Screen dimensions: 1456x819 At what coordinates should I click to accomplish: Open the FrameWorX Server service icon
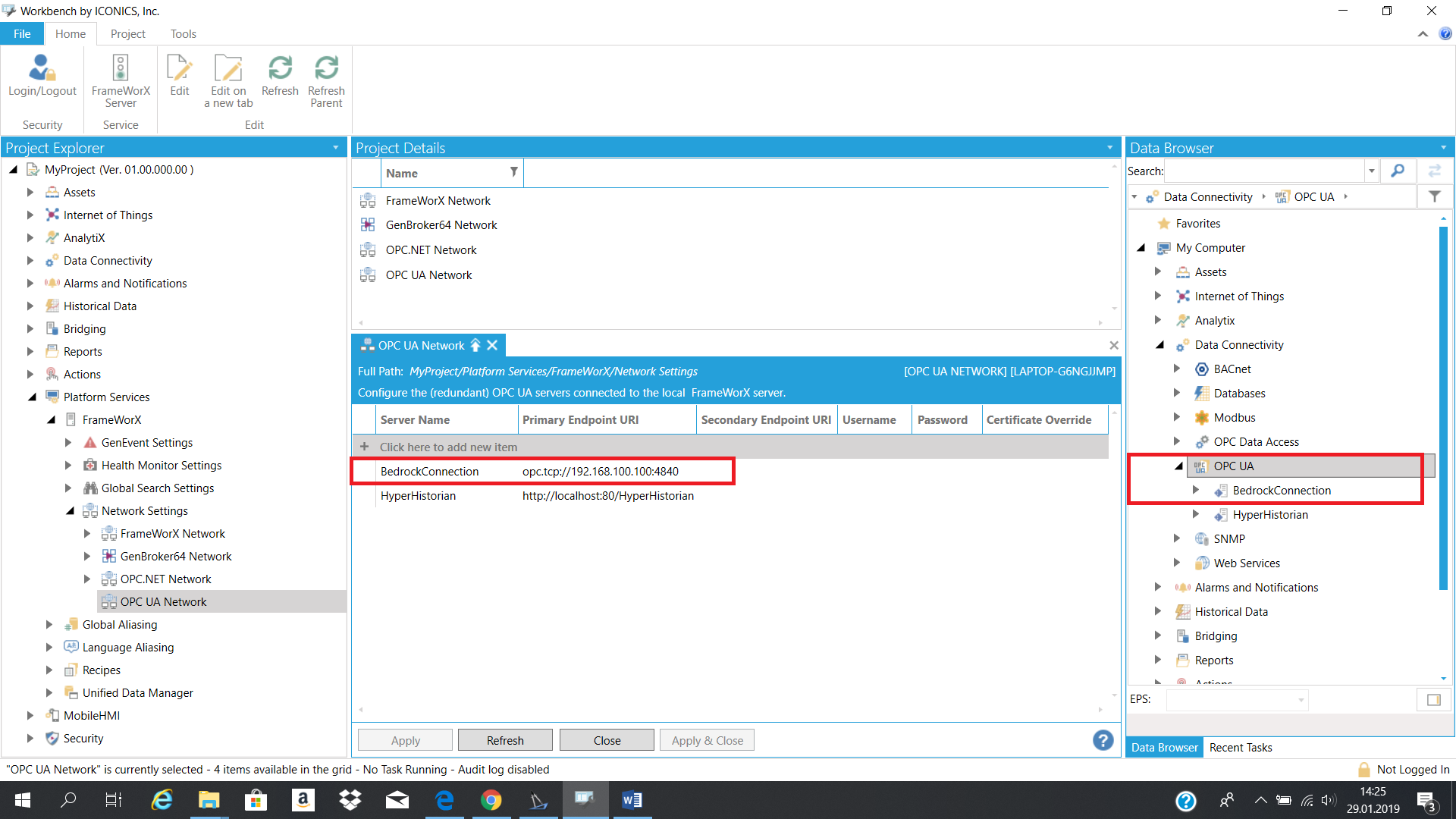121,81
